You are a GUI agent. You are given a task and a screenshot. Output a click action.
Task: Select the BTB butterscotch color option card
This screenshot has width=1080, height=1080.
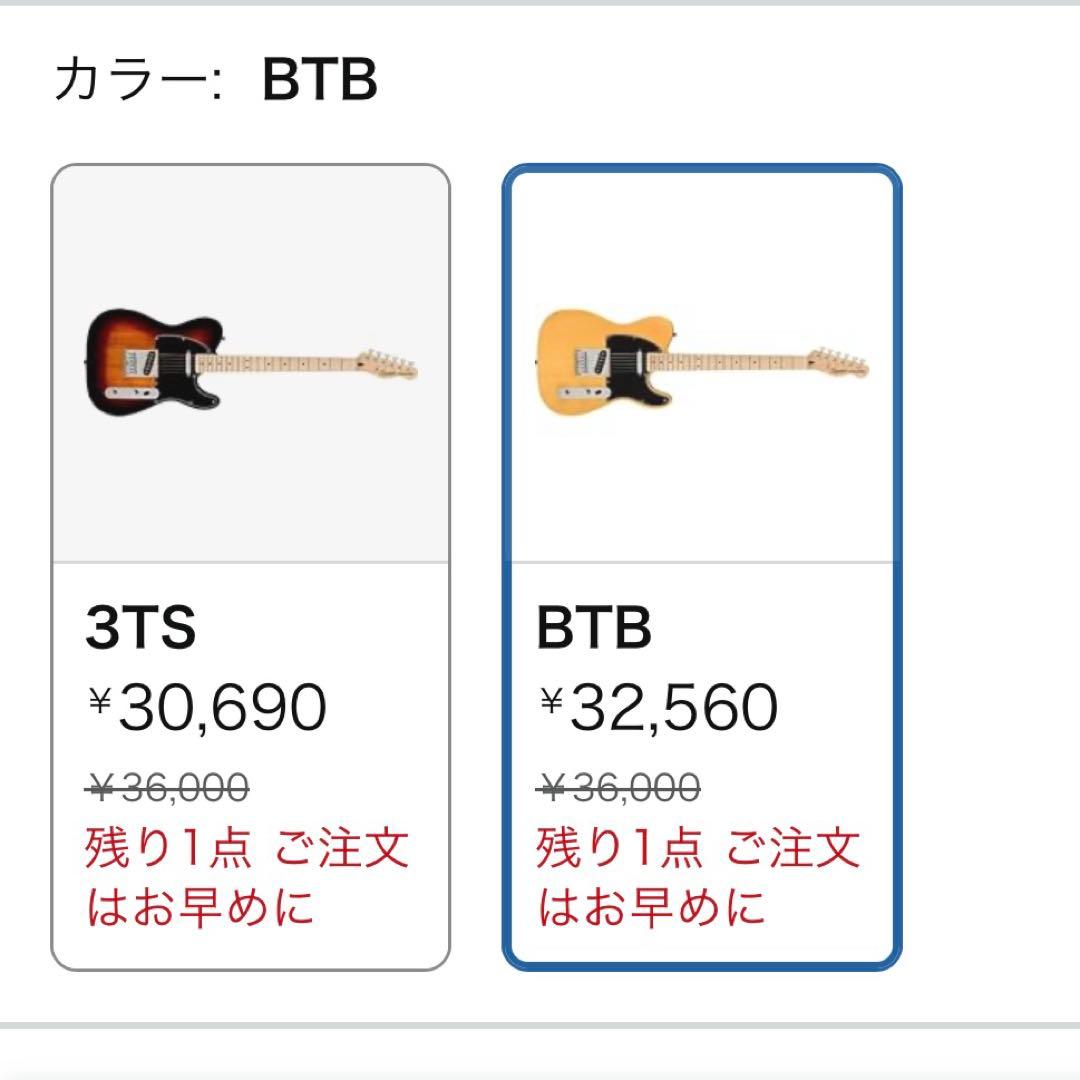tap(701, 566)
